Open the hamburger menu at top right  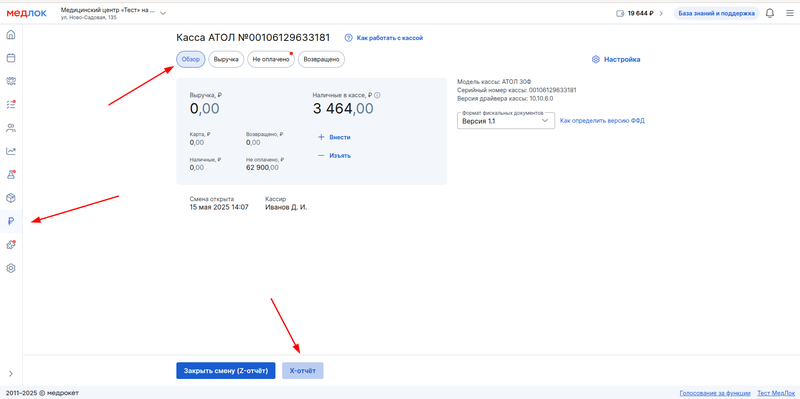789,13
